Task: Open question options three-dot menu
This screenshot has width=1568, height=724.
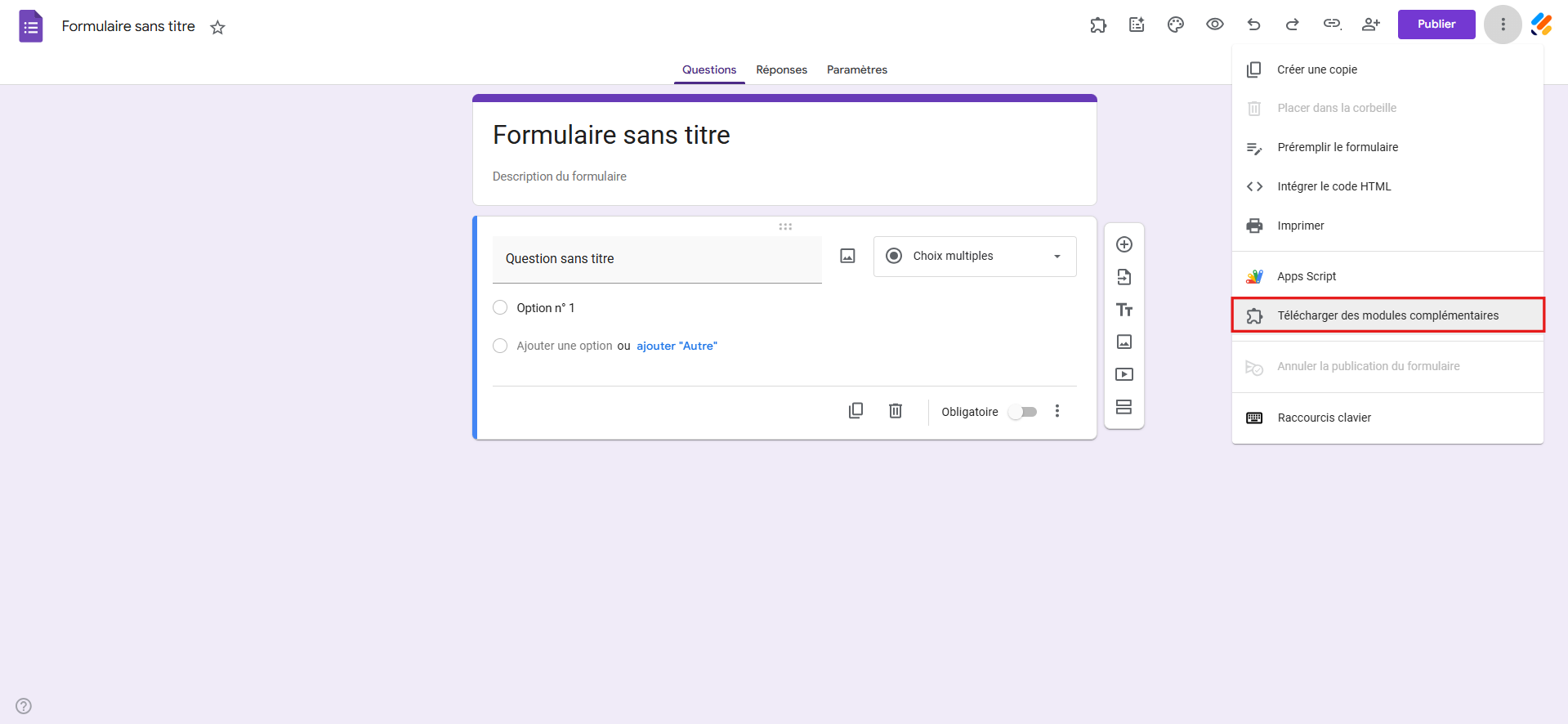Action: coord(1057,411)
